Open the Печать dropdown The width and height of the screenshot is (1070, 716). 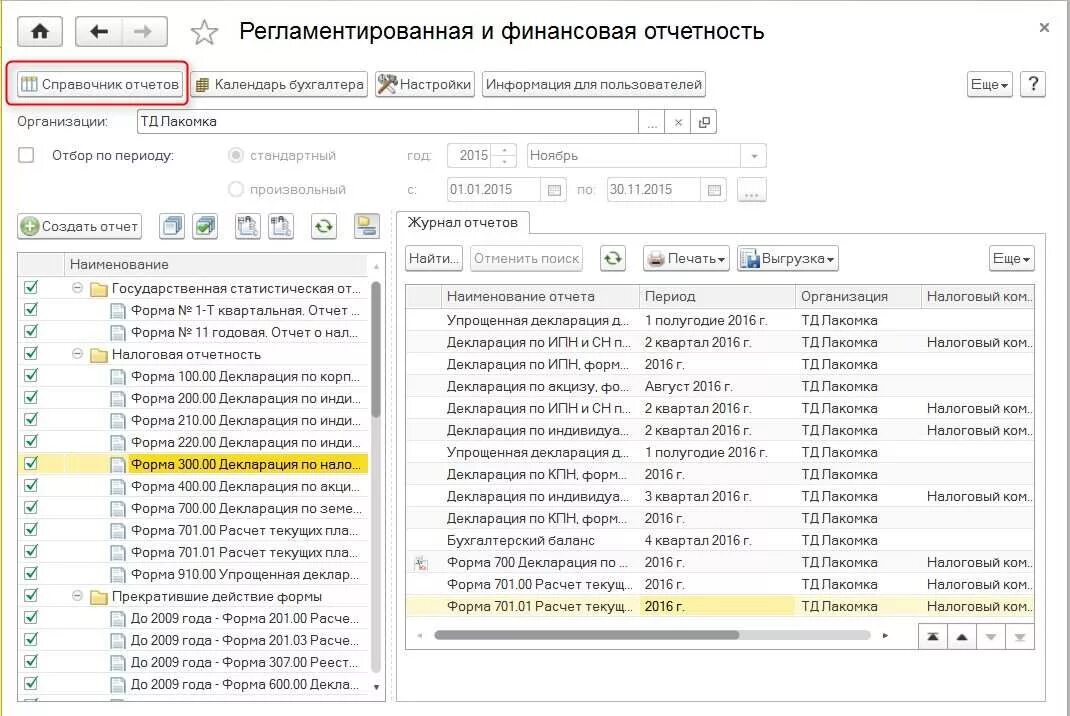pos(686,259)
